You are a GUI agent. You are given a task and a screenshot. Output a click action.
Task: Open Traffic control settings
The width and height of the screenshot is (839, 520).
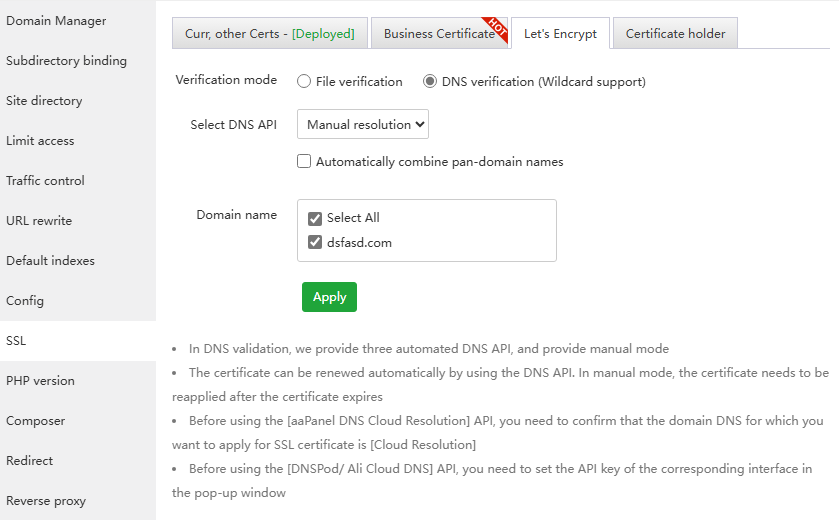point(45,181)
